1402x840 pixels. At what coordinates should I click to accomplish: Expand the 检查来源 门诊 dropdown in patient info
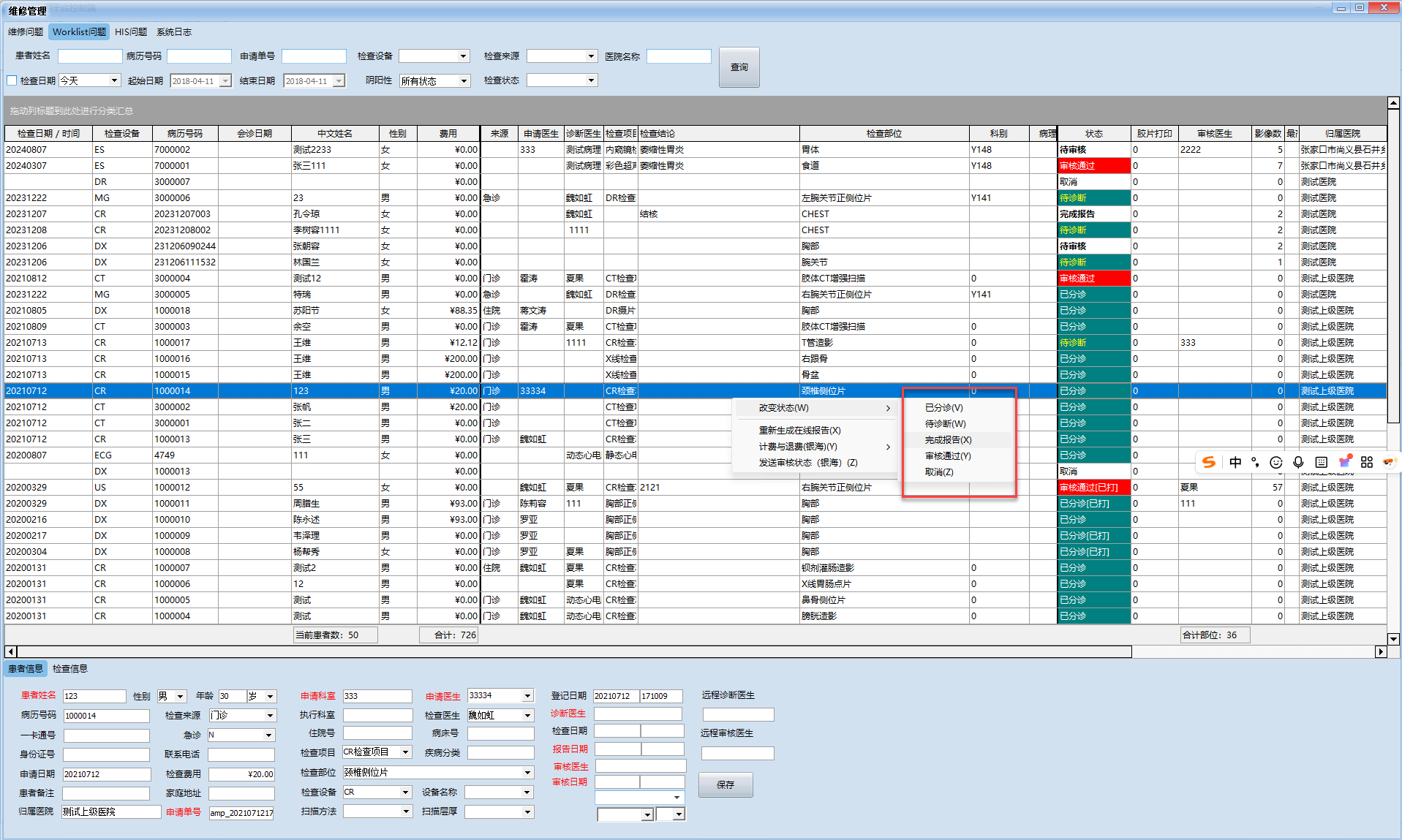270,716
